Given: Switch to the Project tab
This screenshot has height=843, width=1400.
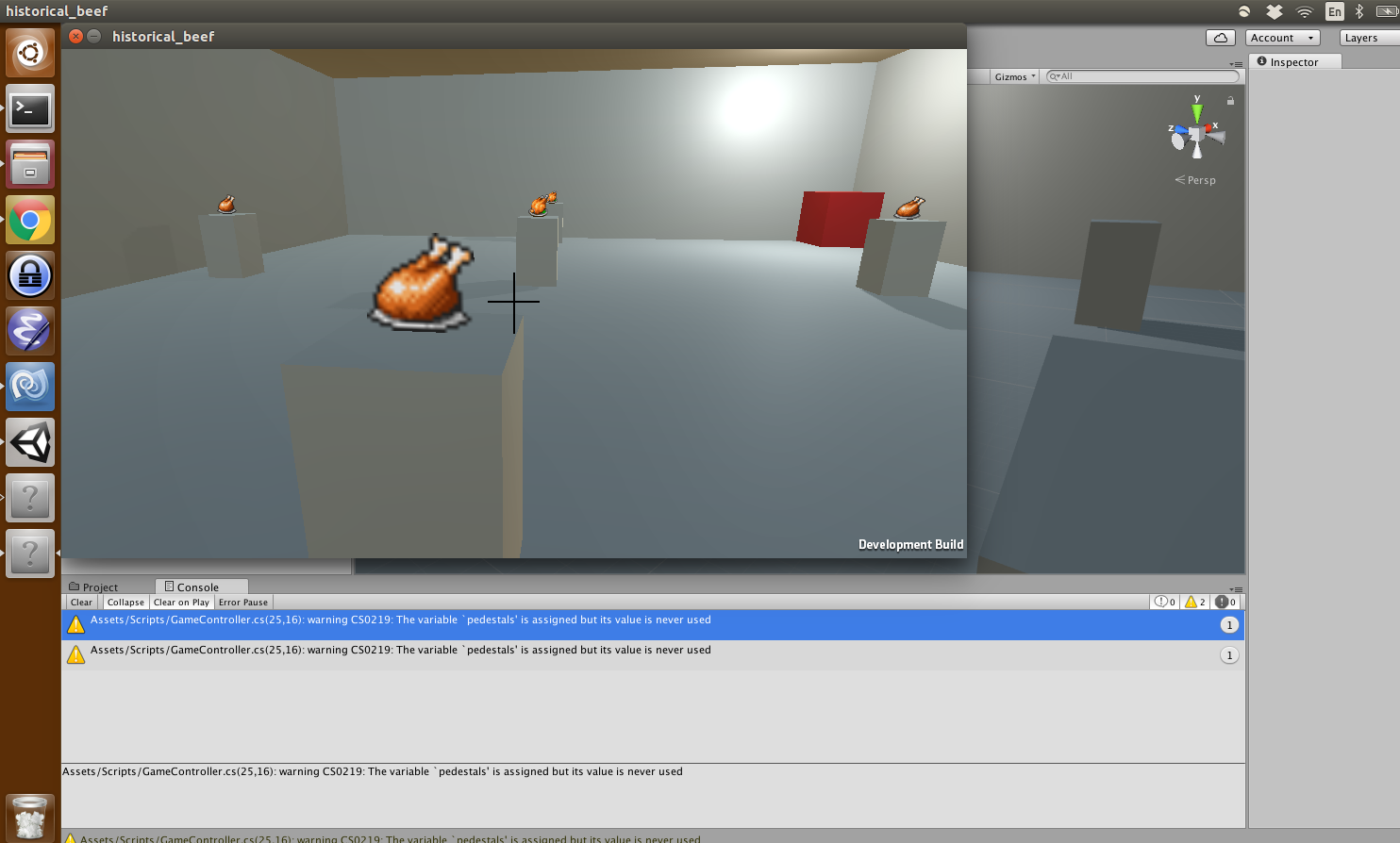Looking at the screenshot, I should 94,587.
